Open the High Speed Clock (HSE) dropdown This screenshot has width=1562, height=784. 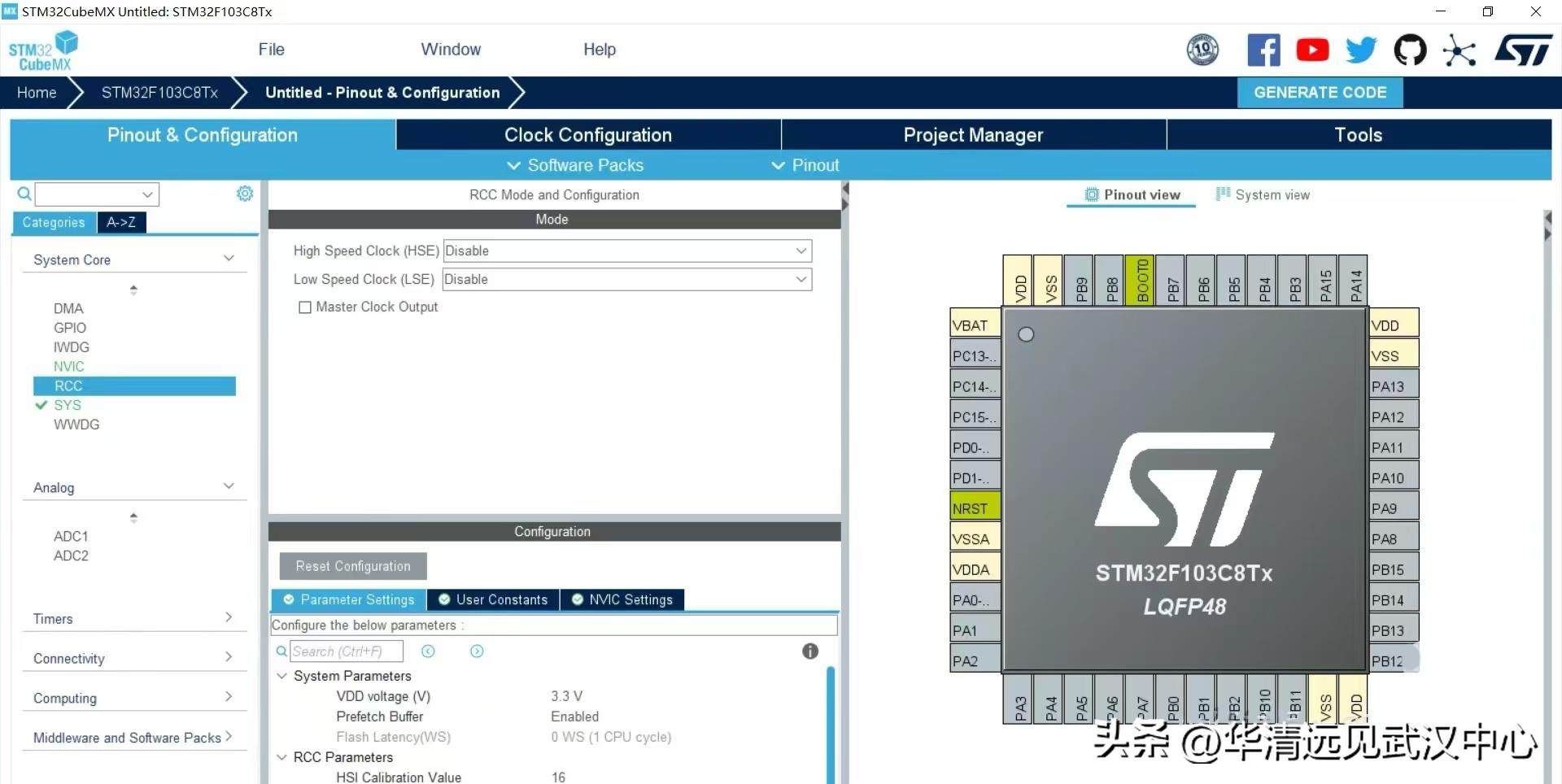coord(627,250)
